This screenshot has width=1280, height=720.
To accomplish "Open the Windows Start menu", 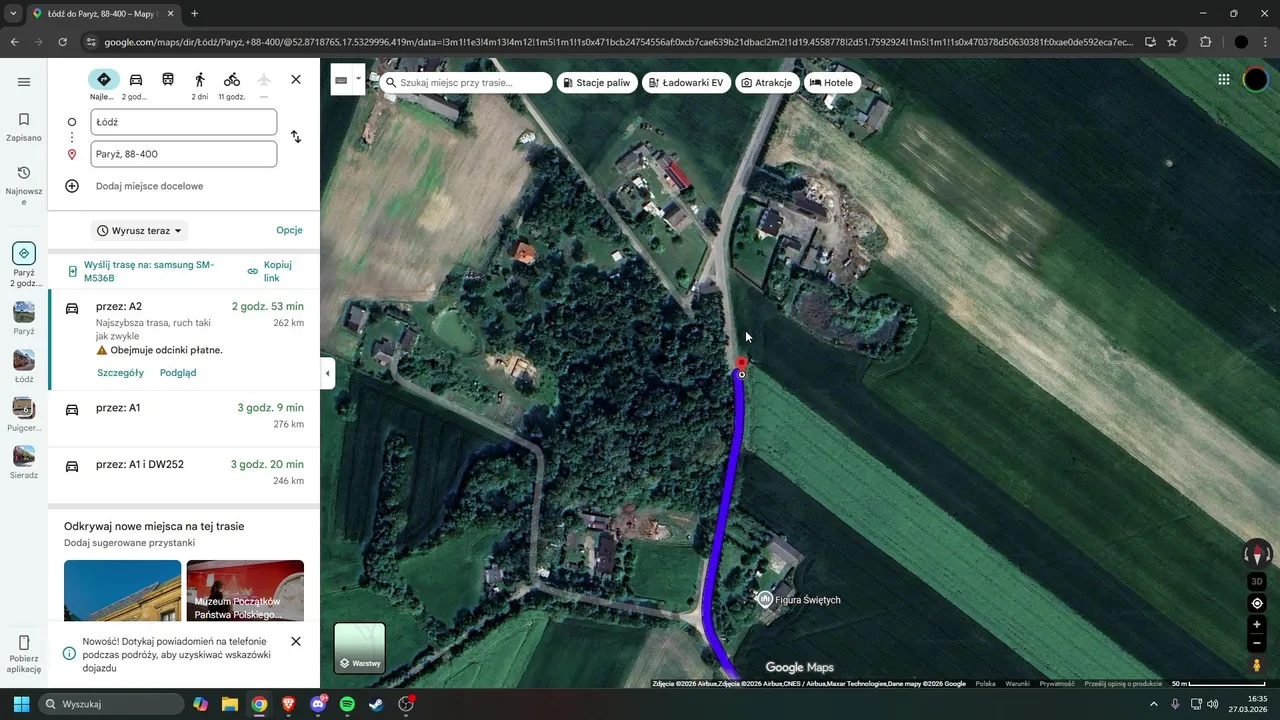I will [21, 704].
